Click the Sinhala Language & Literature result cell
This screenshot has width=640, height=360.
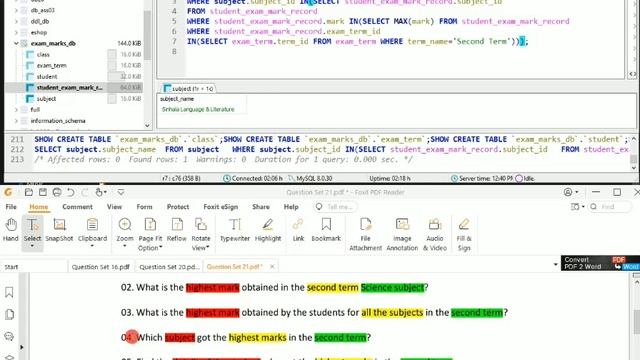click(x=198, y=109)
